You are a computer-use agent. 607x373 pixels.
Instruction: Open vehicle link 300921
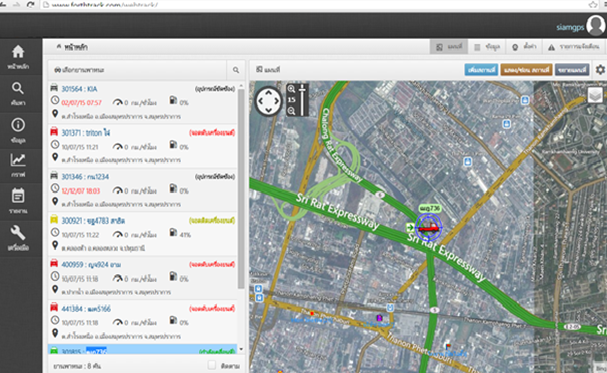(93, 221)
